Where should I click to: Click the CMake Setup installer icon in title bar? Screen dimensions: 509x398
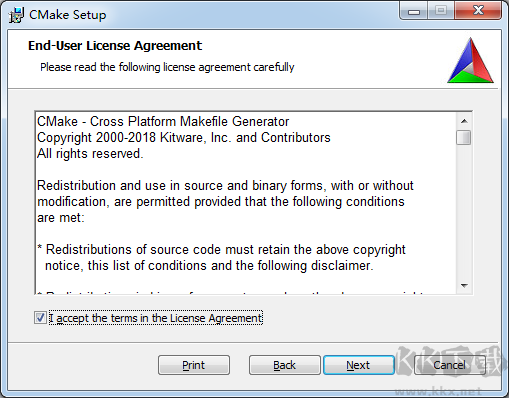point(16,15)
